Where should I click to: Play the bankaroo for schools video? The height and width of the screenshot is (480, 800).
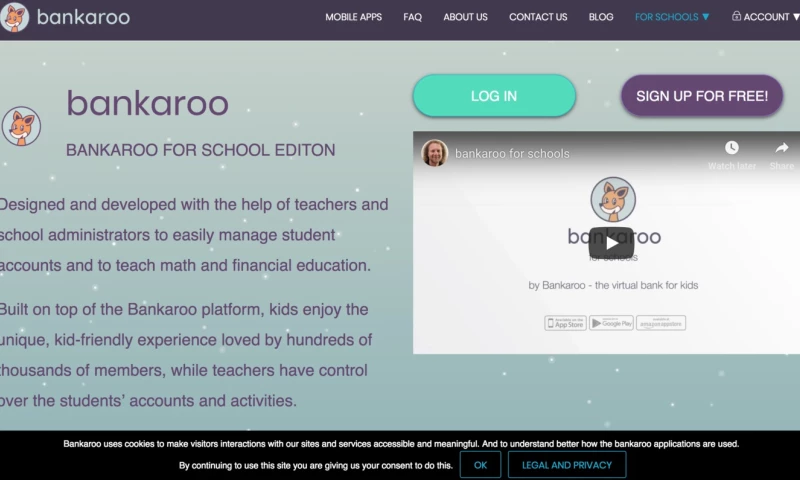pyautogui.click(x=611, y=242)
